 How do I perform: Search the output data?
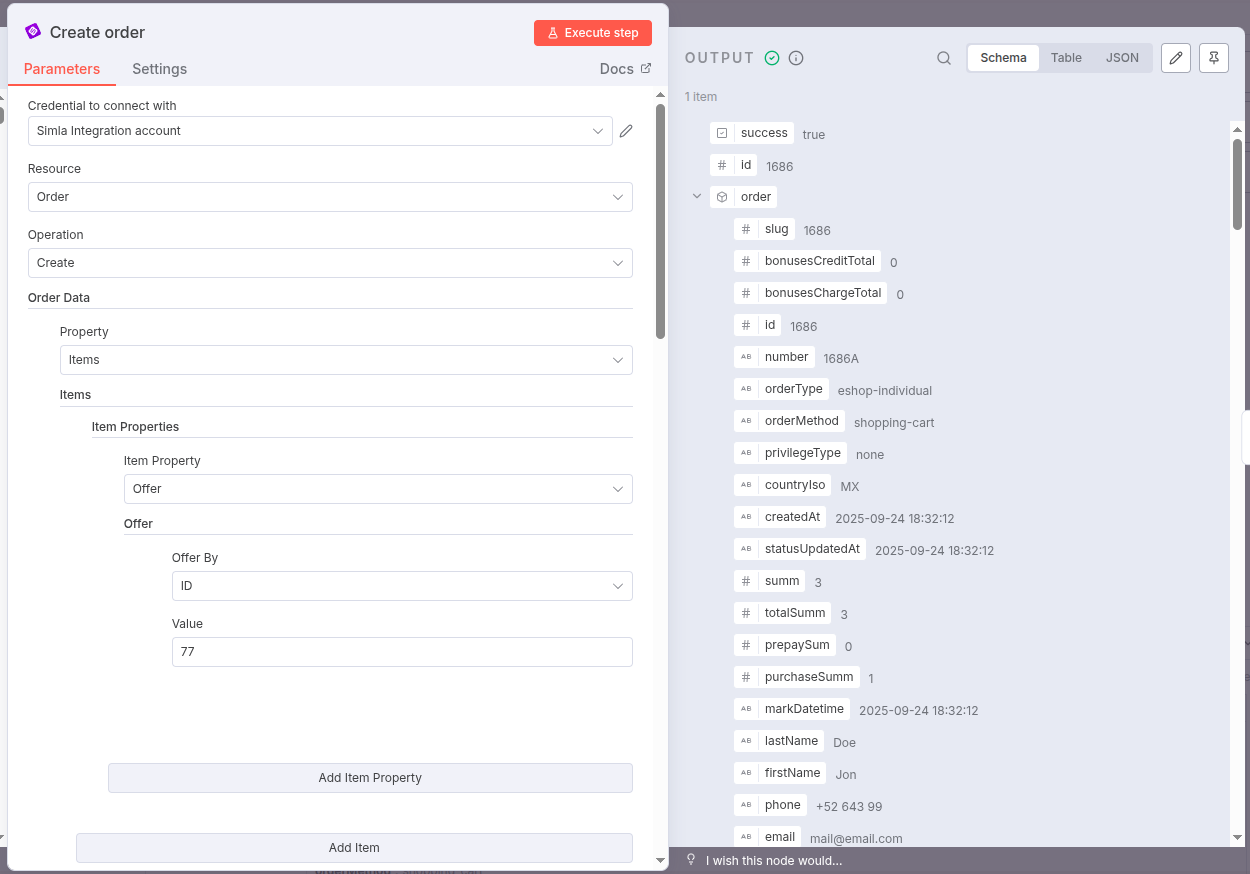[944, 58]
